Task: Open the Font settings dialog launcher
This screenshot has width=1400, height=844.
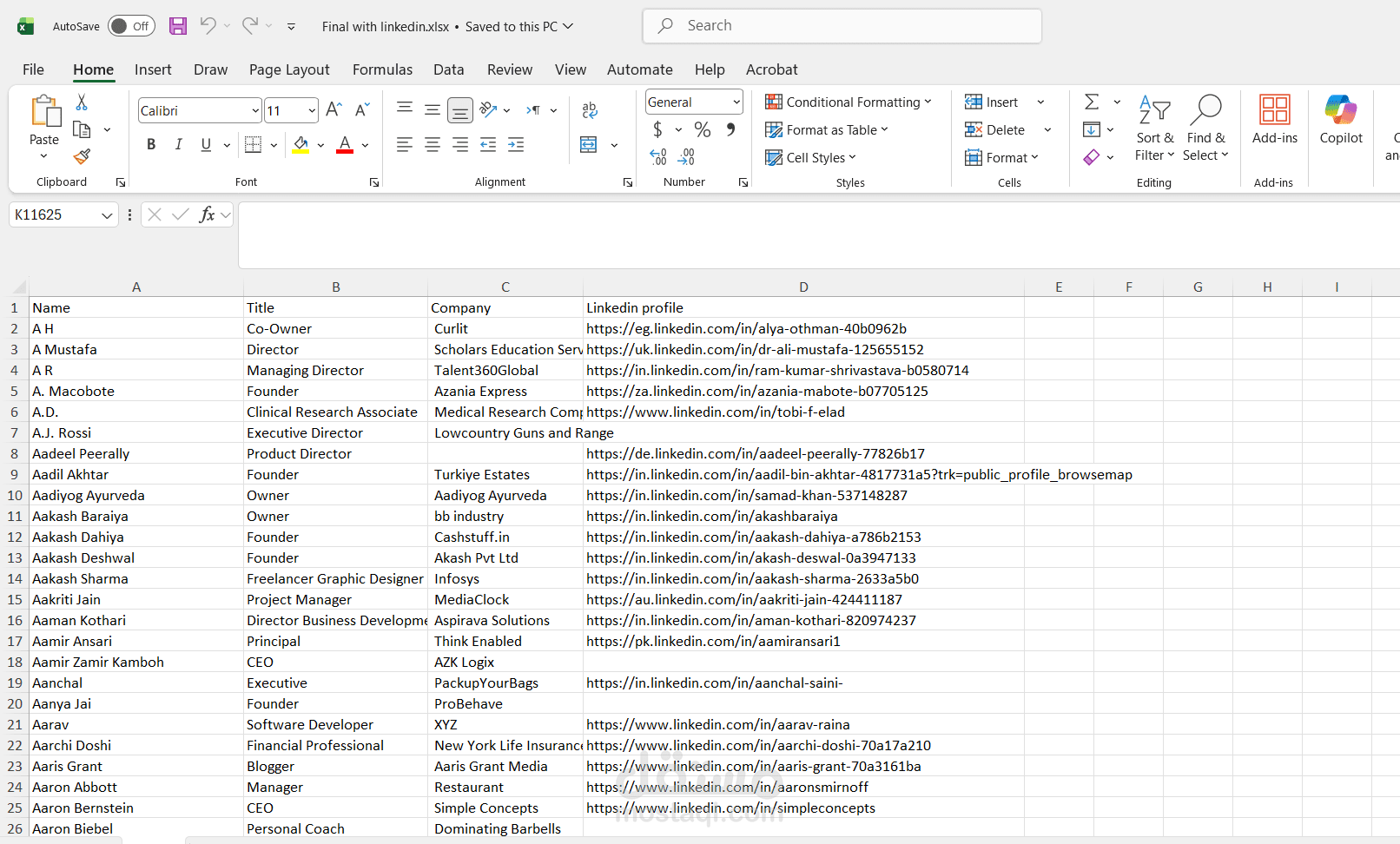Action: pos(374,182)
